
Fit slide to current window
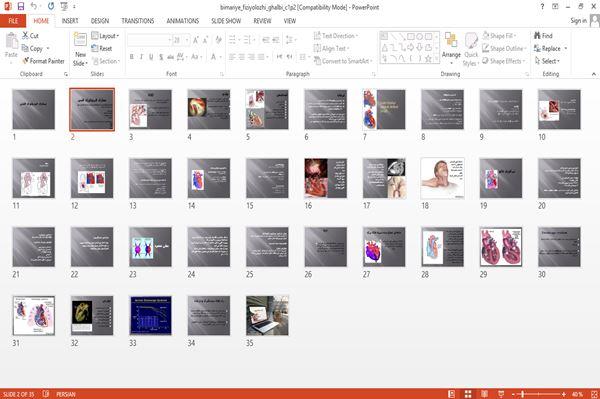pyautogui.click(x=594, y=394)
